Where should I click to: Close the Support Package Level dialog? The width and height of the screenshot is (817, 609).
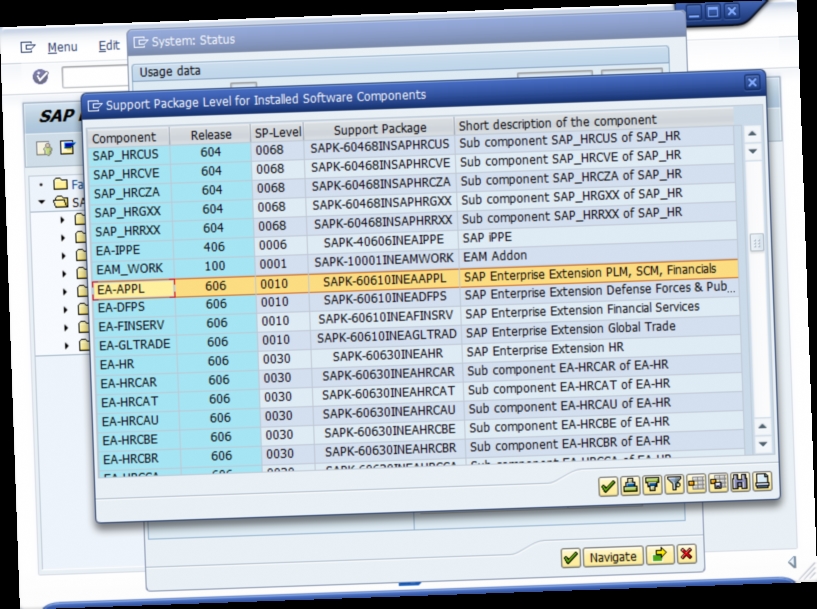pyautogui.click(x=752, y=82)
